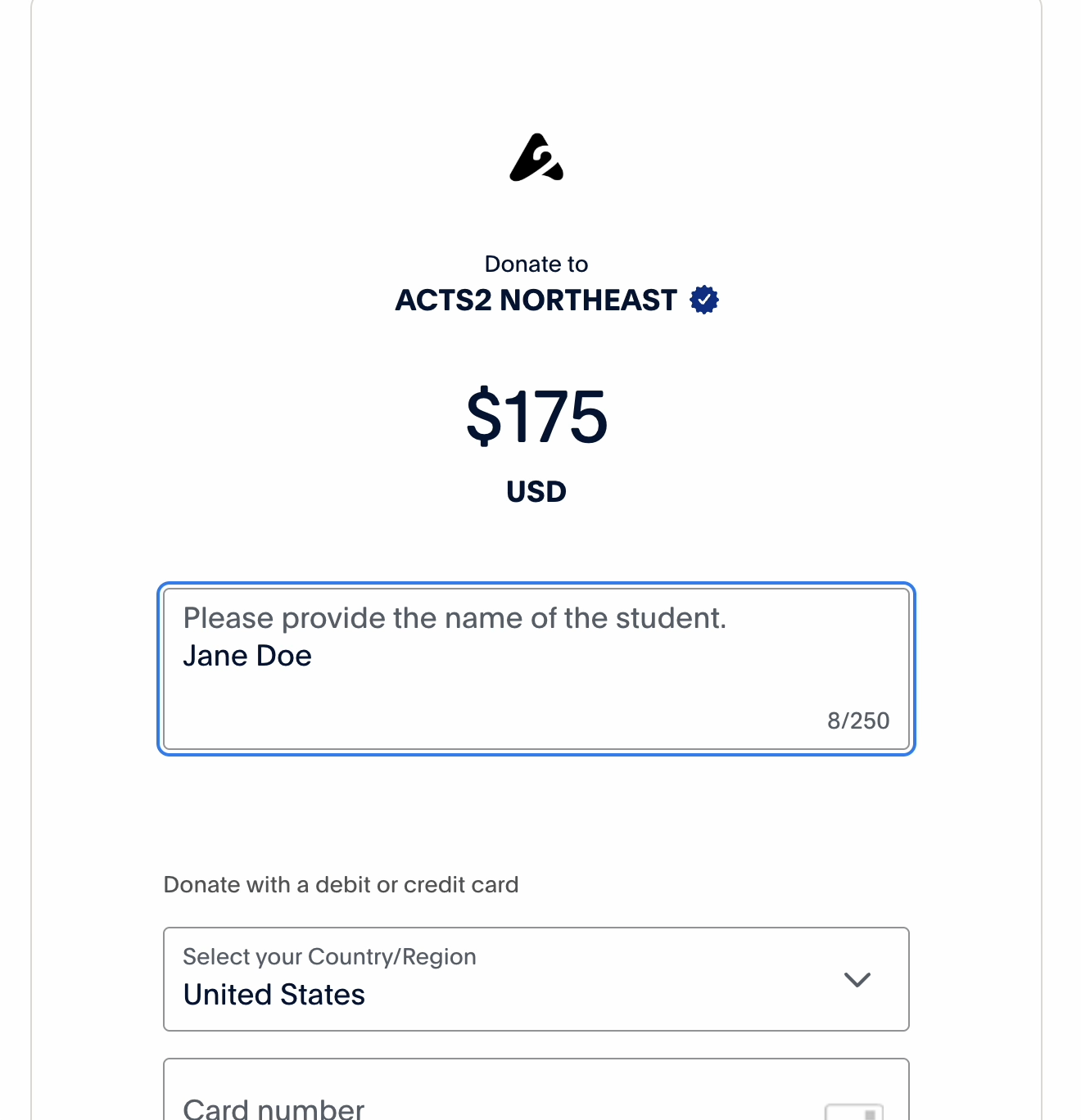This screenshot has width=1081, height=1120.
Task: Open the Select your Country/Region dropdown
Action: point(536,979)
